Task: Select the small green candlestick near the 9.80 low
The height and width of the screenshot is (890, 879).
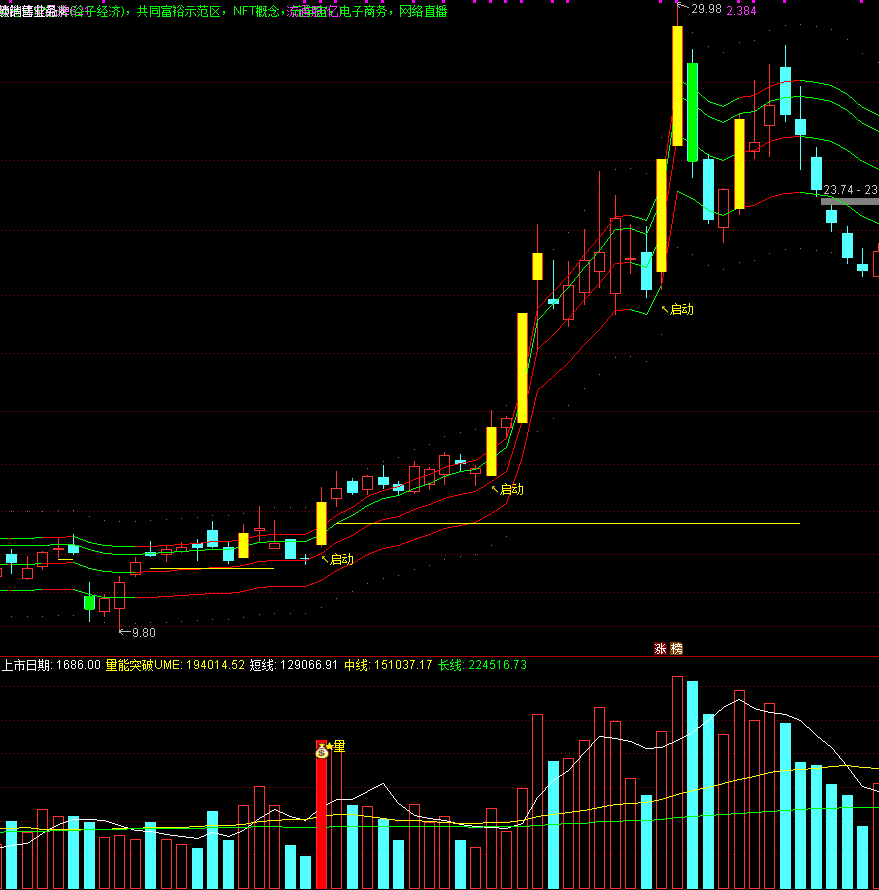Action: coord(89,602)
